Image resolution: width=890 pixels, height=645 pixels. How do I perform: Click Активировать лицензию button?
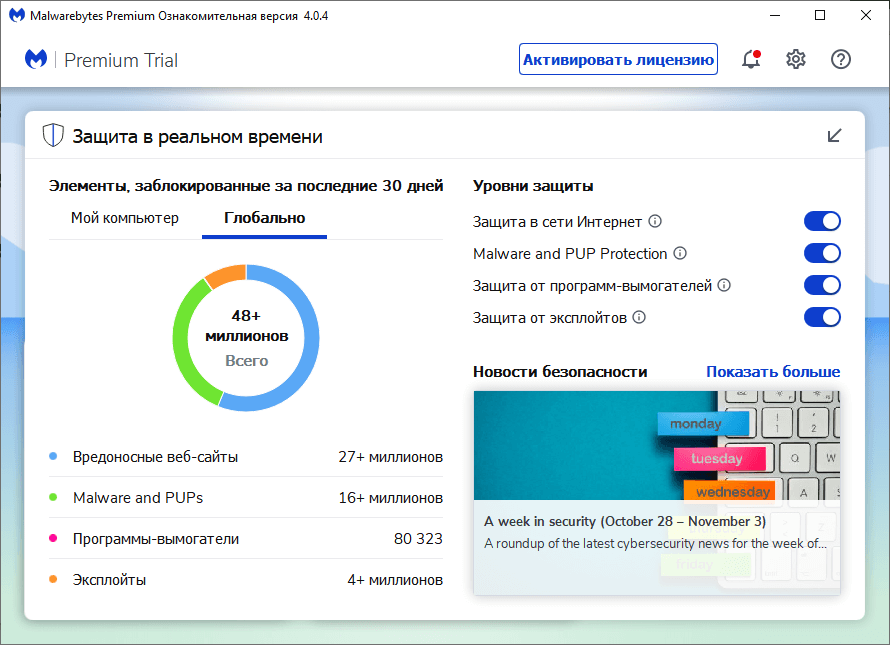coord(618,59)
